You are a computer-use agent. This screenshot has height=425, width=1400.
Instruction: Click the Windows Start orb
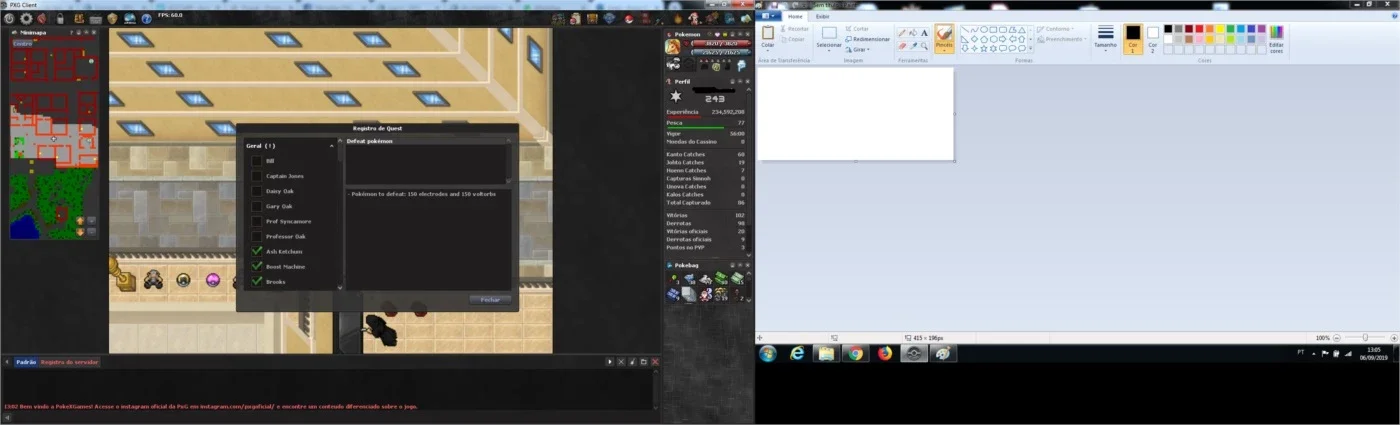767,353
